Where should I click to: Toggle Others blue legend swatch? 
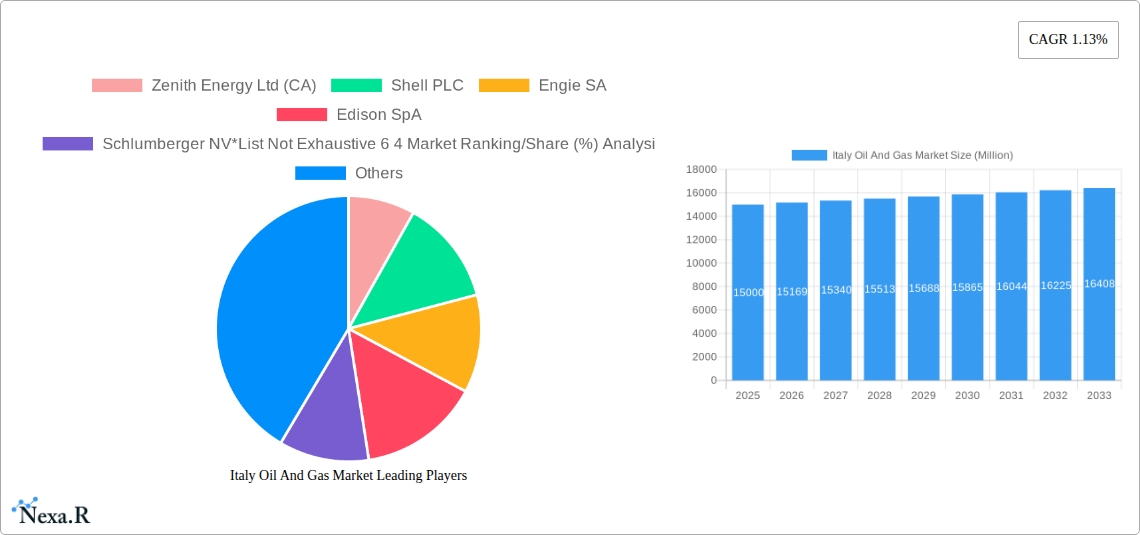tap(320, 173)
